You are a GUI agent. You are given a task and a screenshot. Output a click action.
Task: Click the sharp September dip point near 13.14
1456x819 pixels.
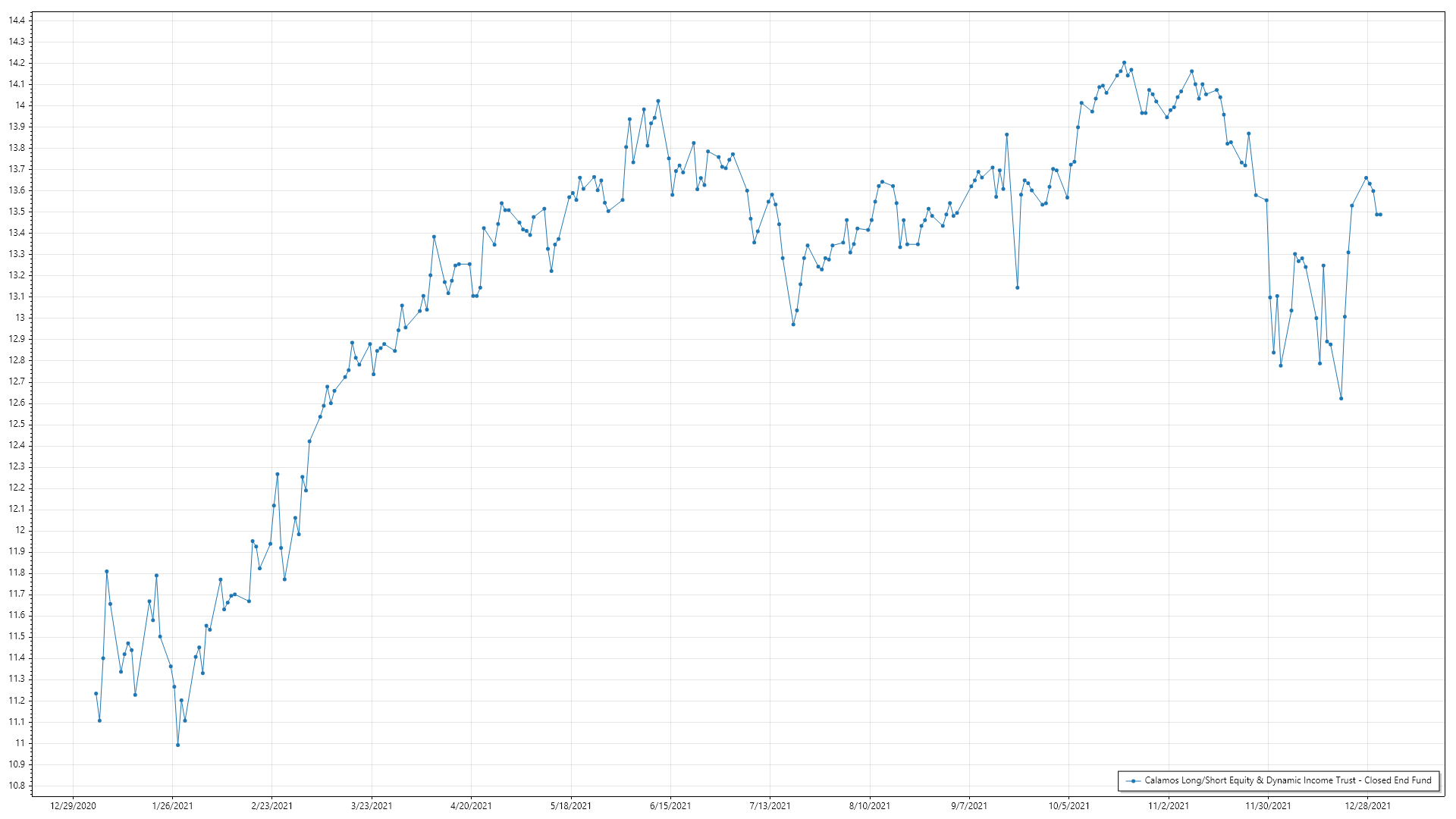tap(1017, 287)
